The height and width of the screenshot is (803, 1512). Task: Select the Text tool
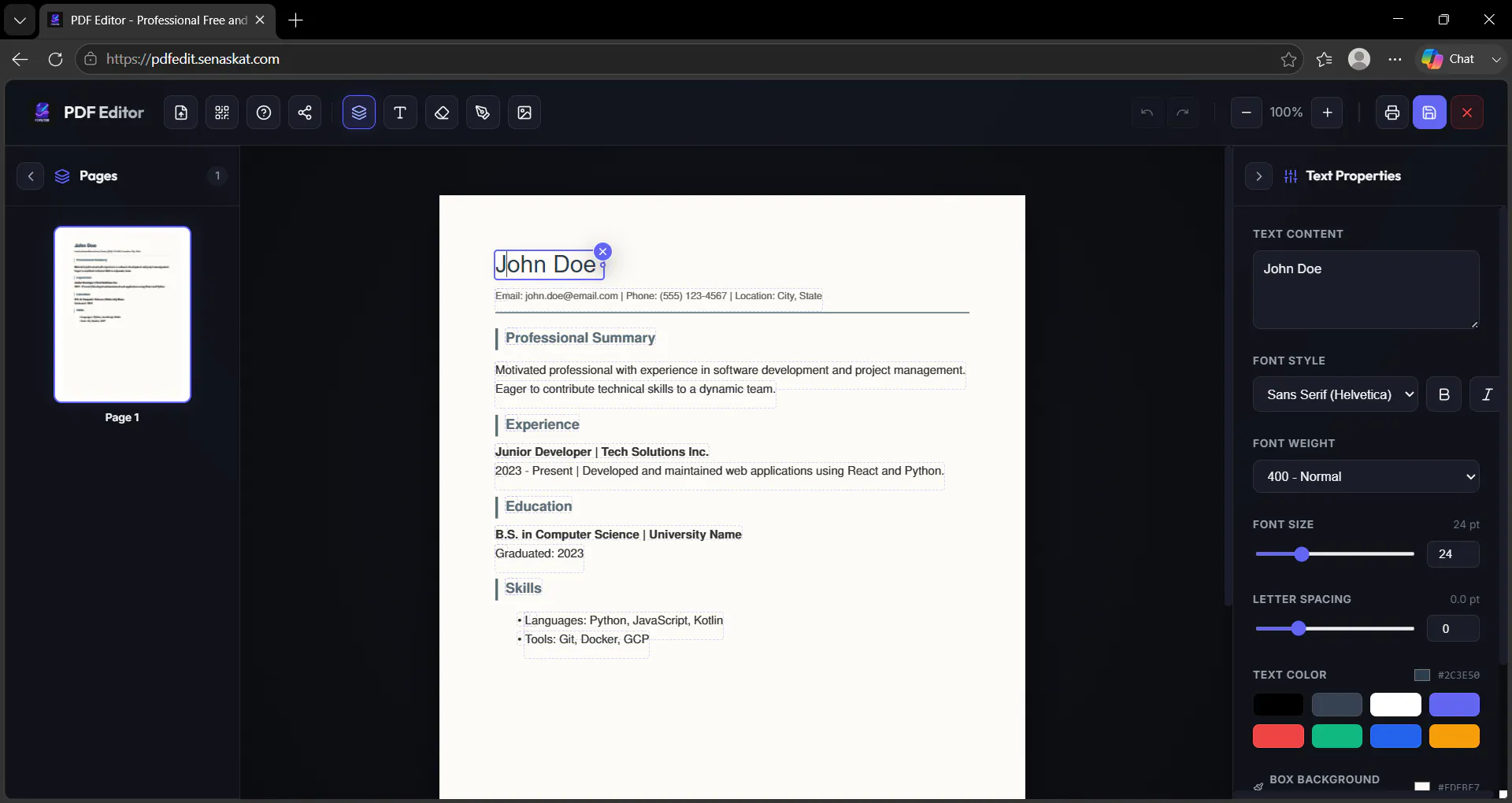point(400,113)
